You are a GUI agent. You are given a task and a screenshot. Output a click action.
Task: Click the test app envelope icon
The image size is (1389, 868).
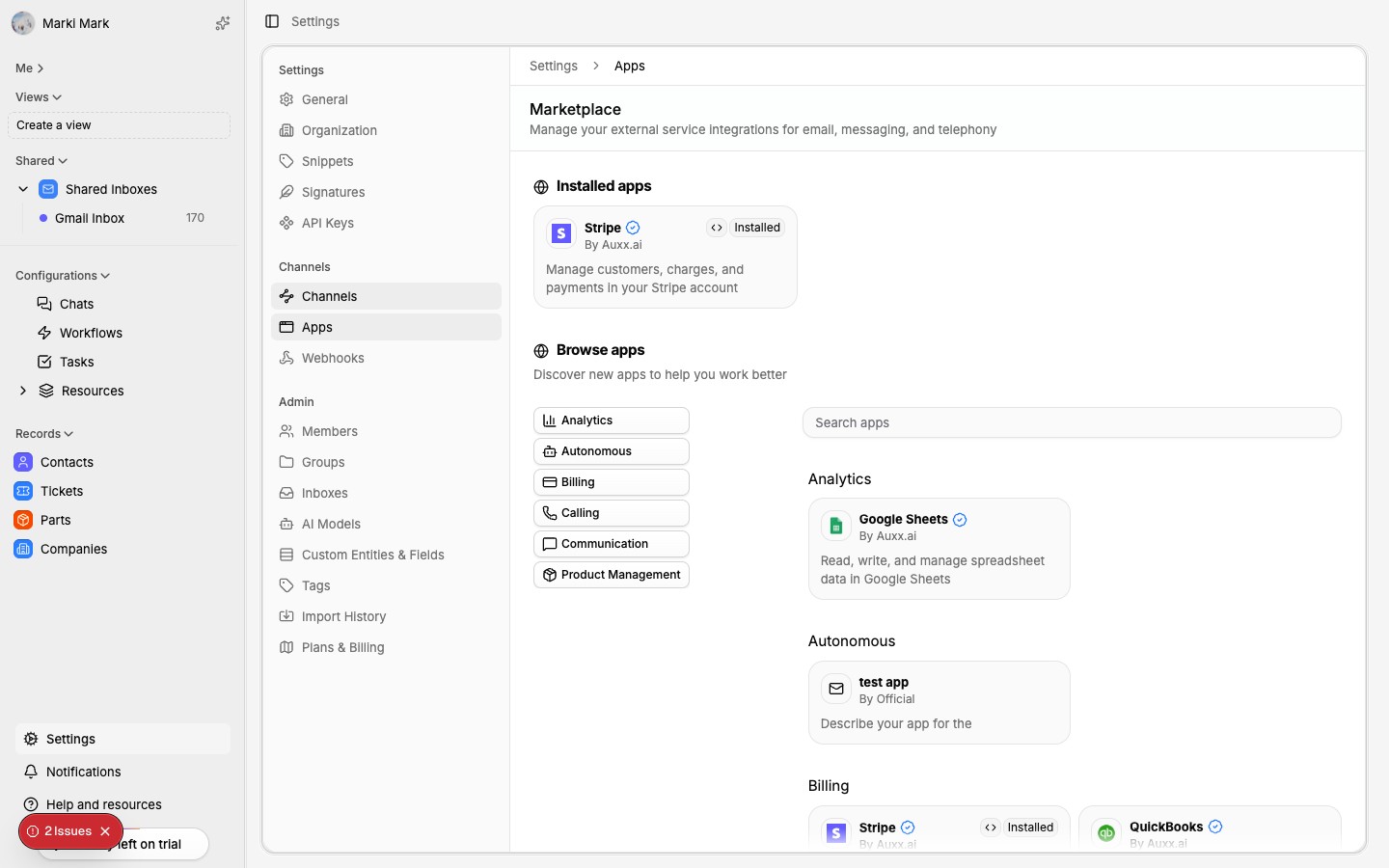[x=836, y=689]
